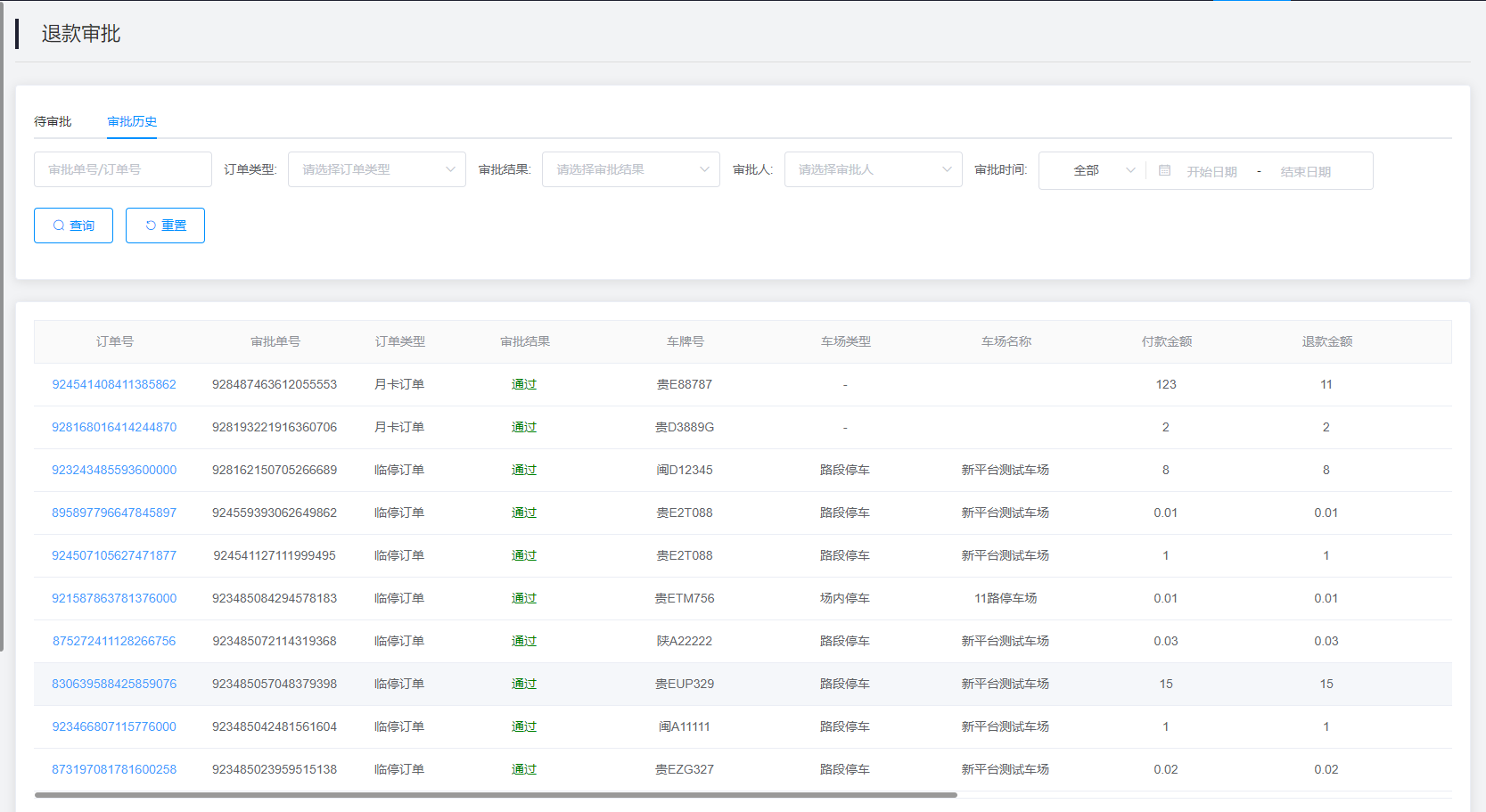Click the 结束日期 end date field
The image size is (1486, 812).
(x=1305, y=171)
